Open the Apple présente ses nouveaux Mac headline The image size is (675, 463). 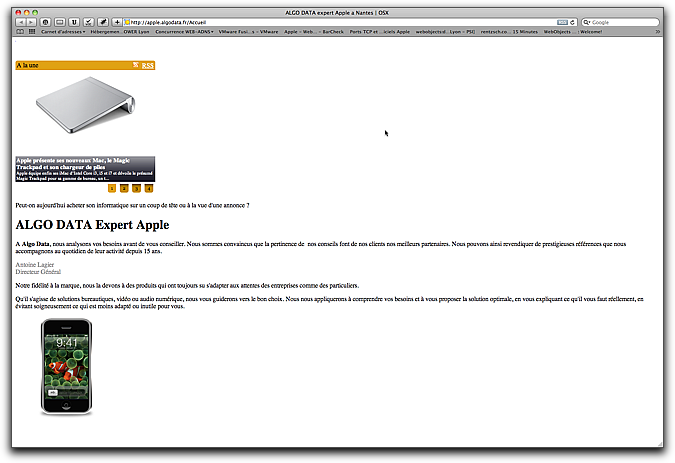click(73, 164)
